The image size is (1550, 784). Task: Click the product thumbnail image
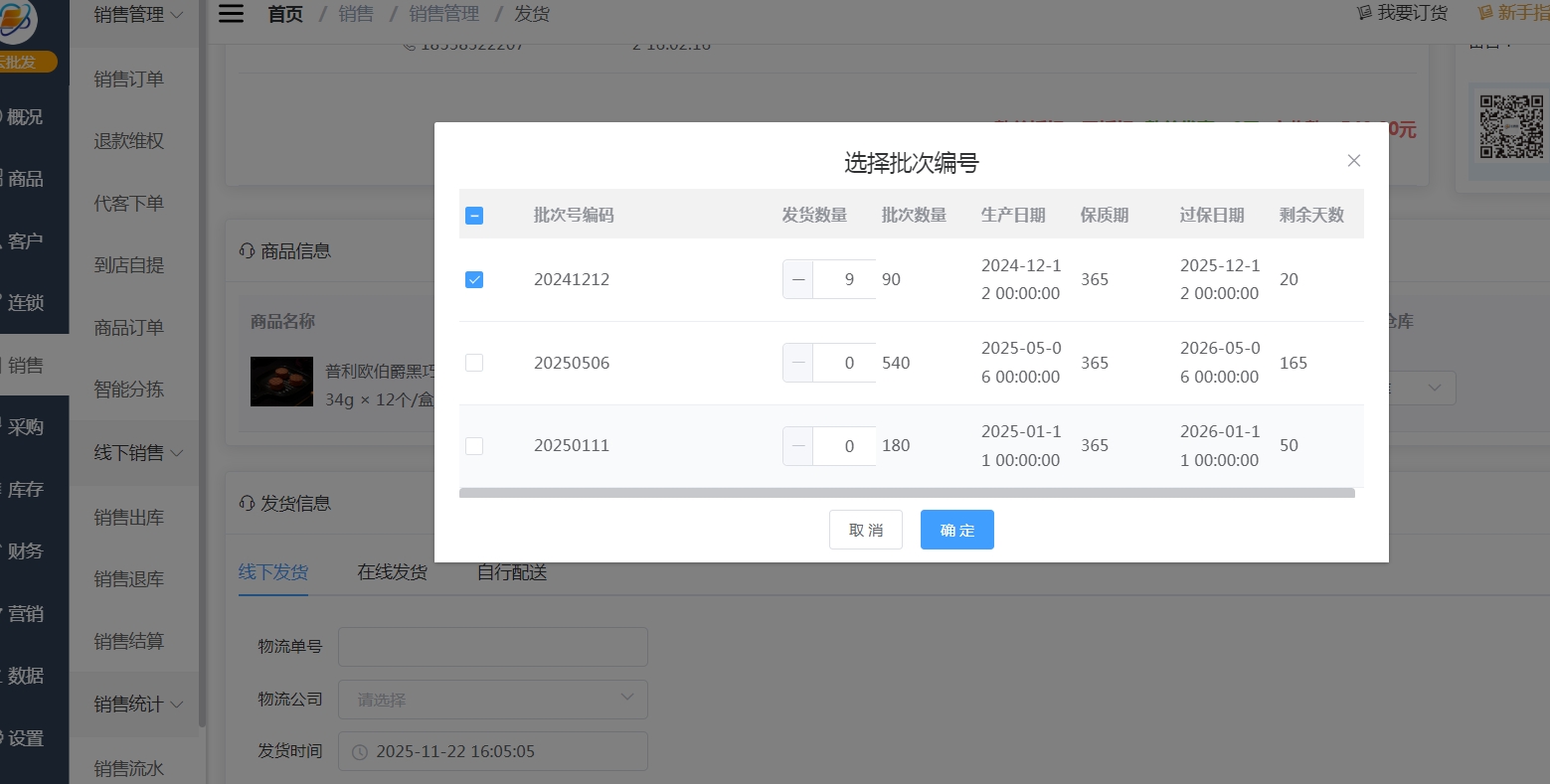pos(281,382)
